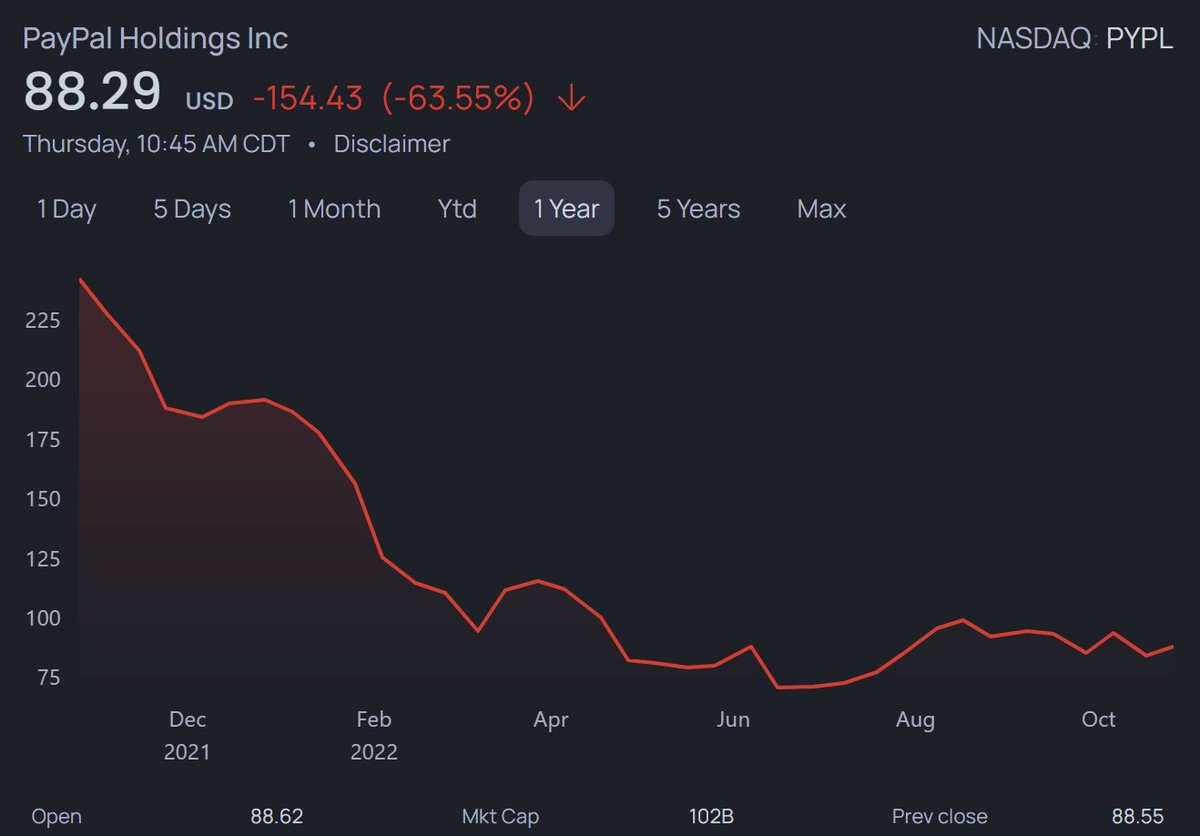Screen dimensions: 1200x836
Task: Select the highlighted 1 Year tab
Action: 566,209
